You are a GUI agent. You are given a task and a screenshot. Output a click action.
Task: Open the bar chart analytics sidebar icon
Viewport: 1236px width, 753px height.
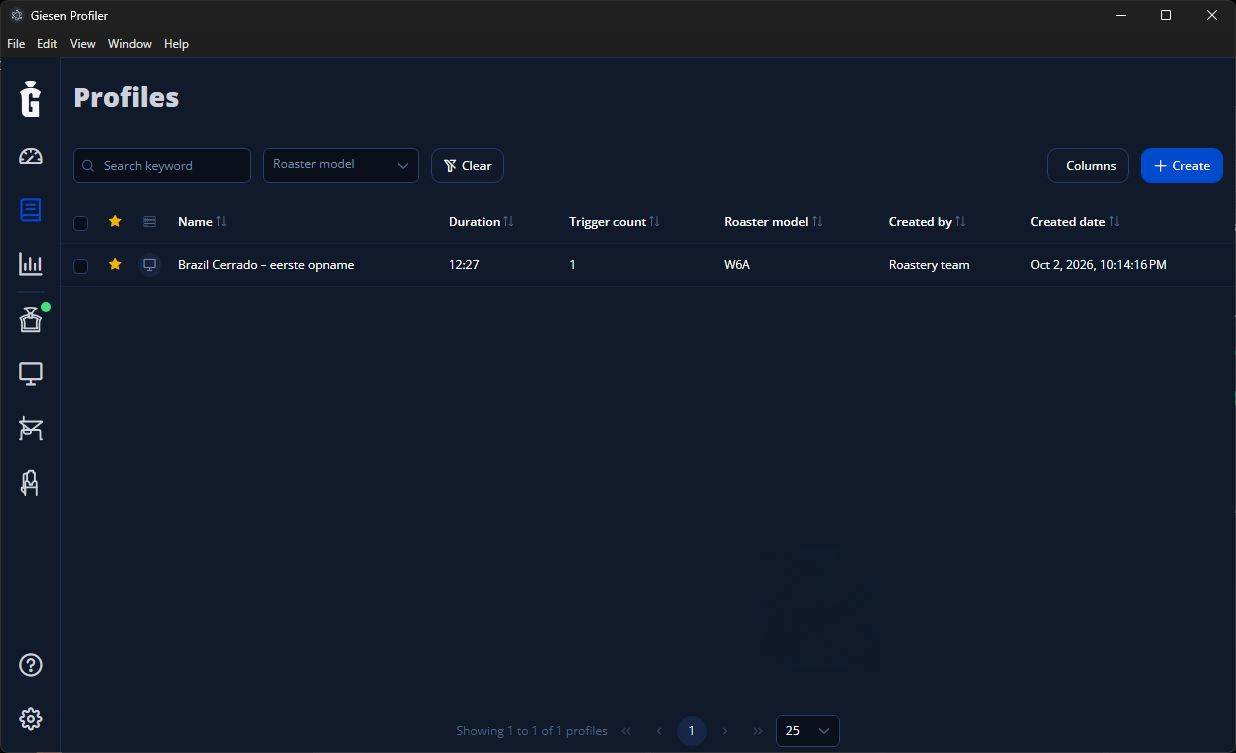click(x=31, y=264)
